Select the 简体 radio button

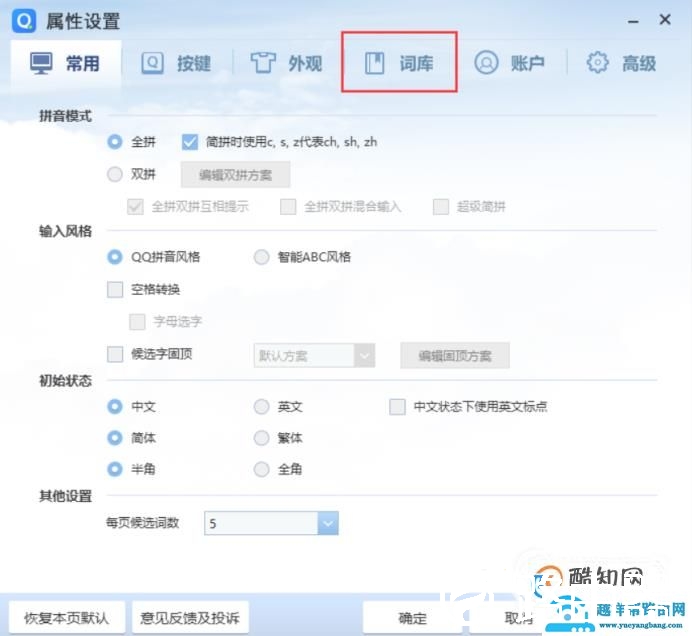(x=115, y=438)
